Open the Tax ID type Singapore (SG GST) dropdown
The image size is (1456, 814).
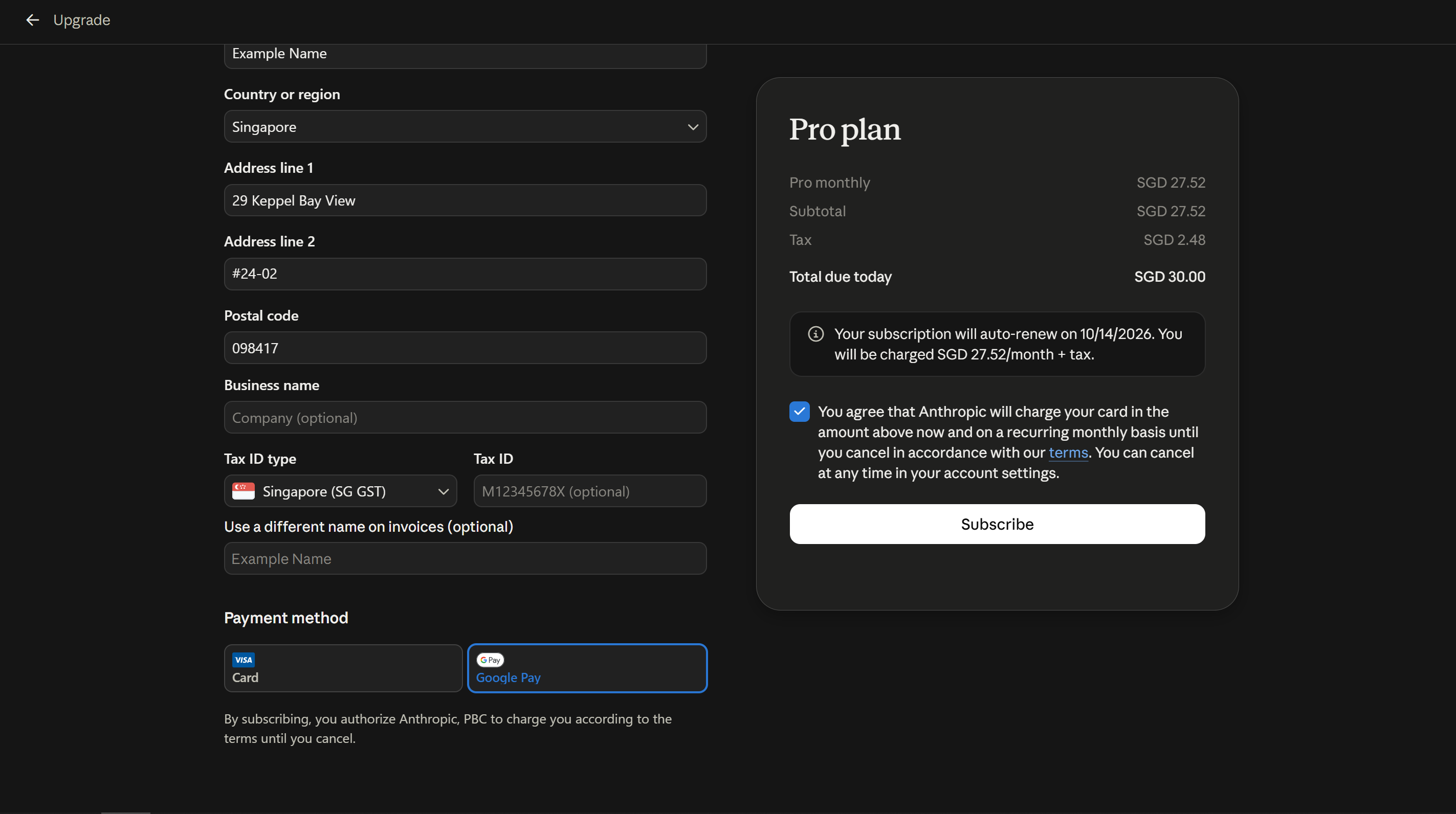(340, 491)
